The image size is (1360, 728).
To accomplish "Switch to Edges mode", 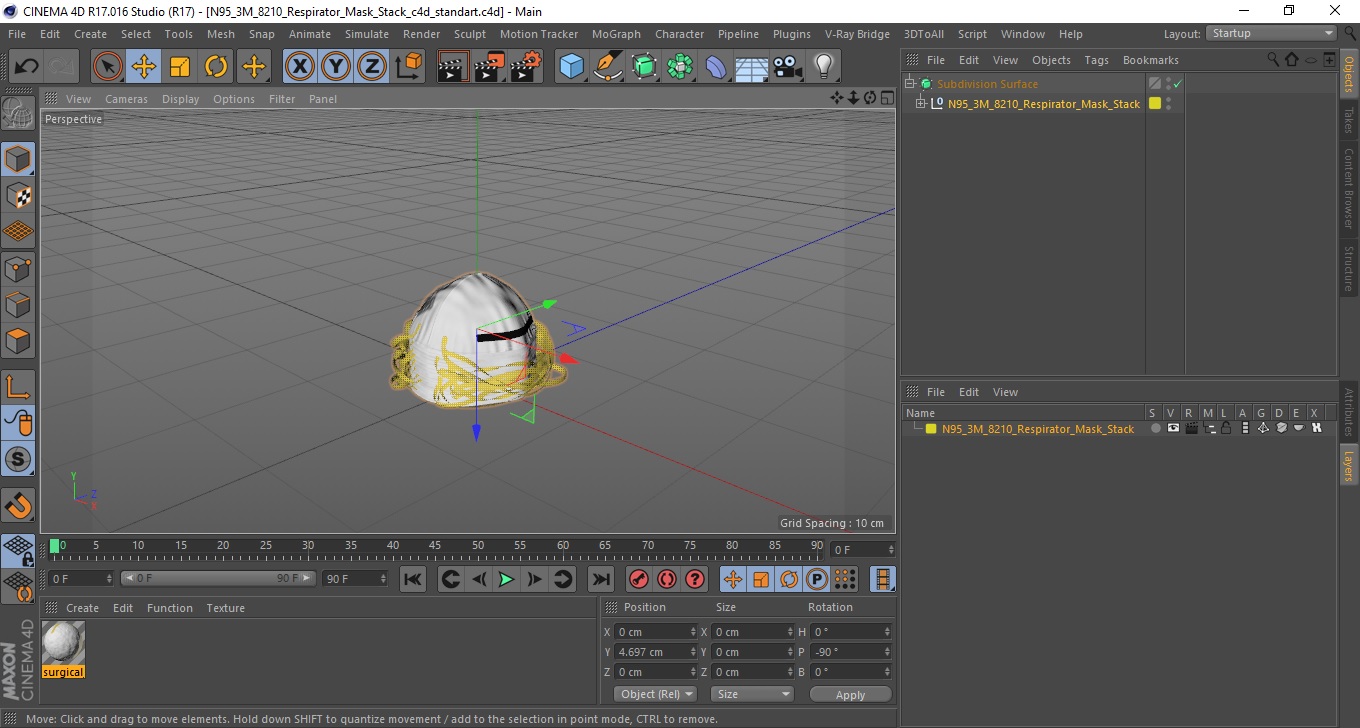I will (18, 305).
